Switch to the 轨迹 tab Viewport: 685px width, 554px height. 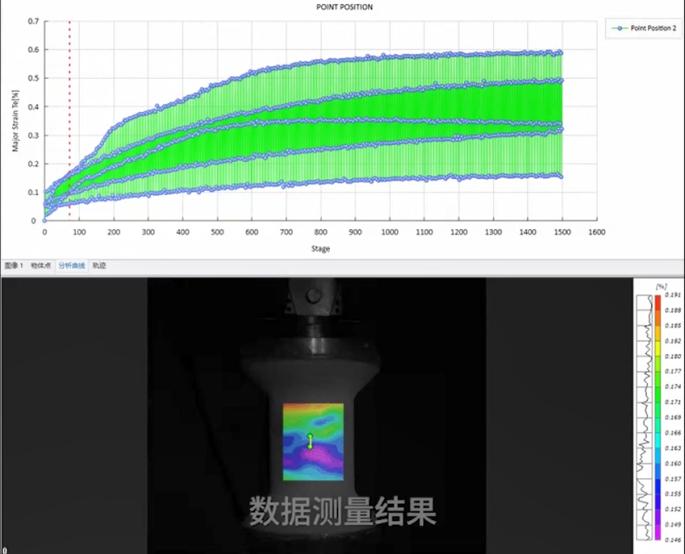coord(99,266)
